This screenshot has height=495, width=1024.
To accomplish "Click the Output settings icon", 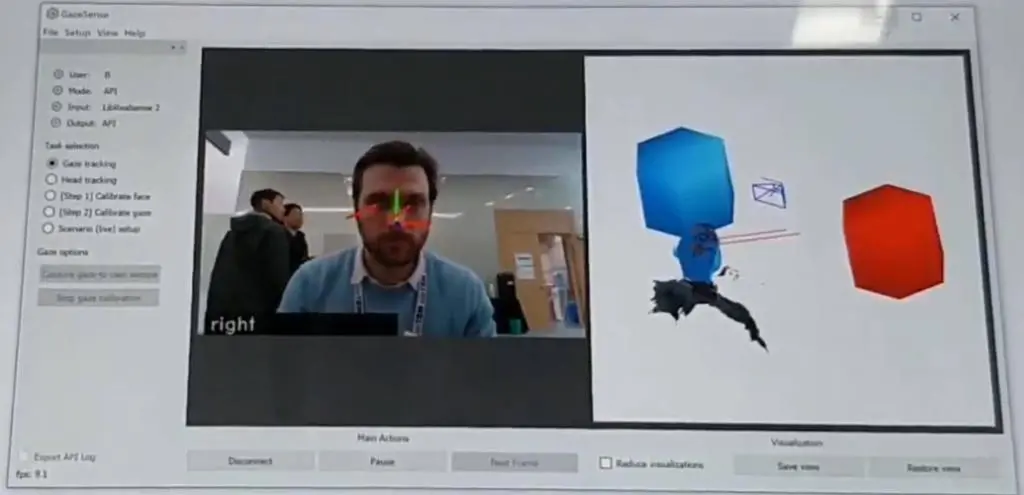I will point(56,123).
